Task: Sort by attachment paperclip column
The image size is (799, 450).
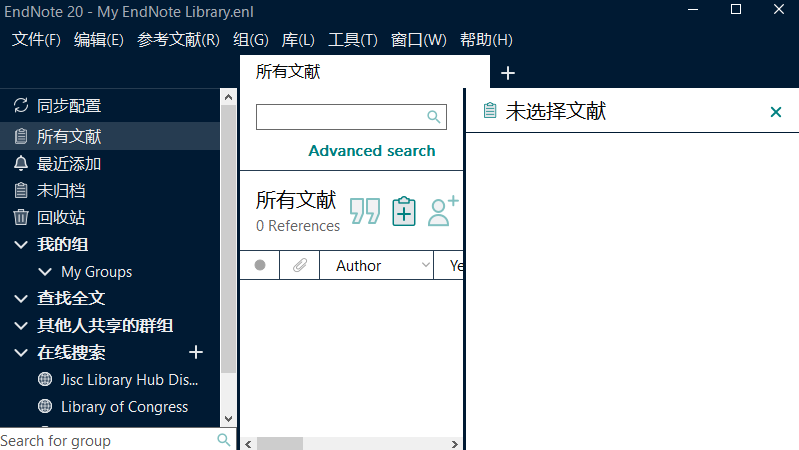Action: click(300, 265)
